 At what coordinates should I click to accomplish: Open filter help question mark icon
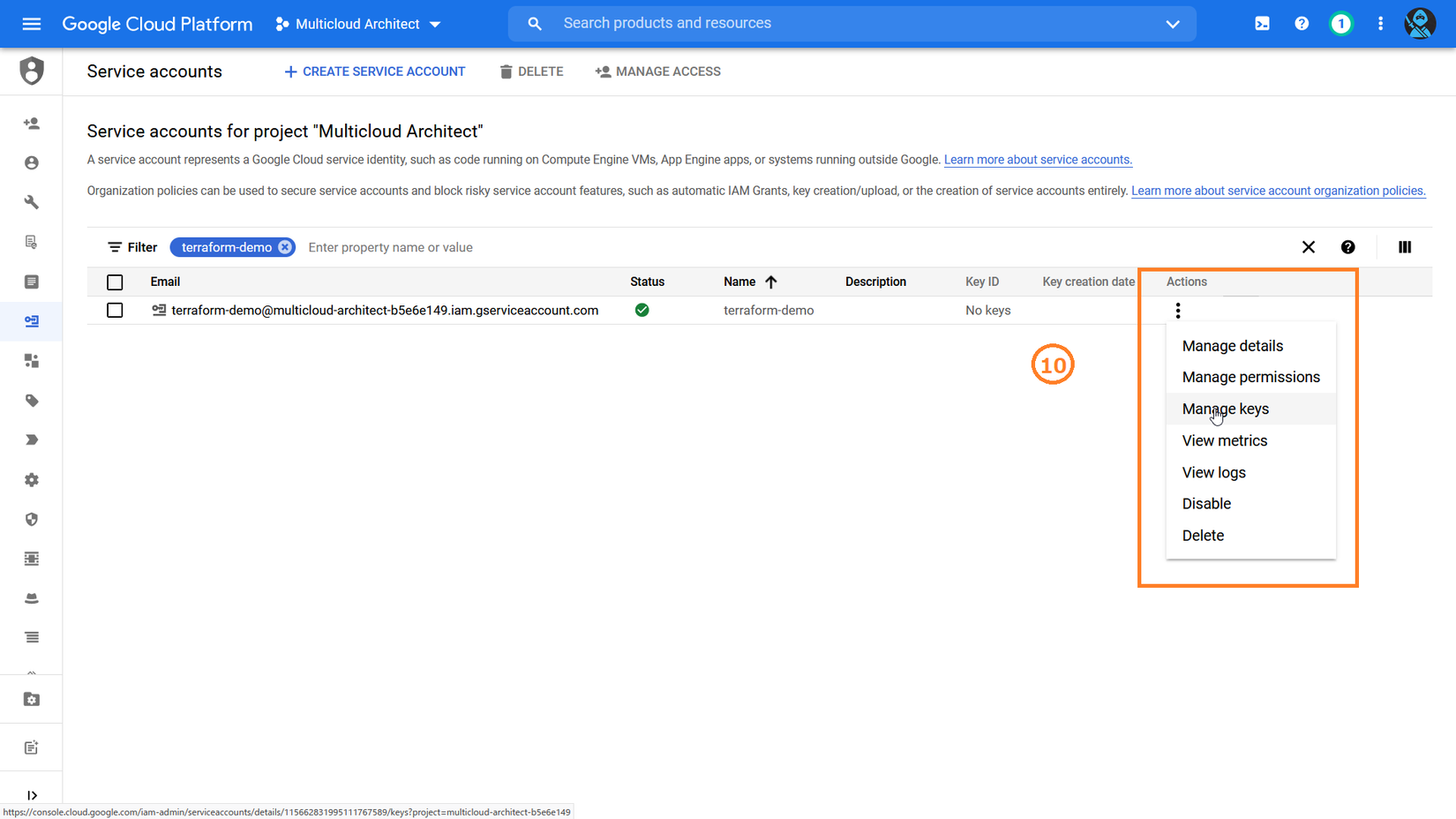tap(1347, 247)
